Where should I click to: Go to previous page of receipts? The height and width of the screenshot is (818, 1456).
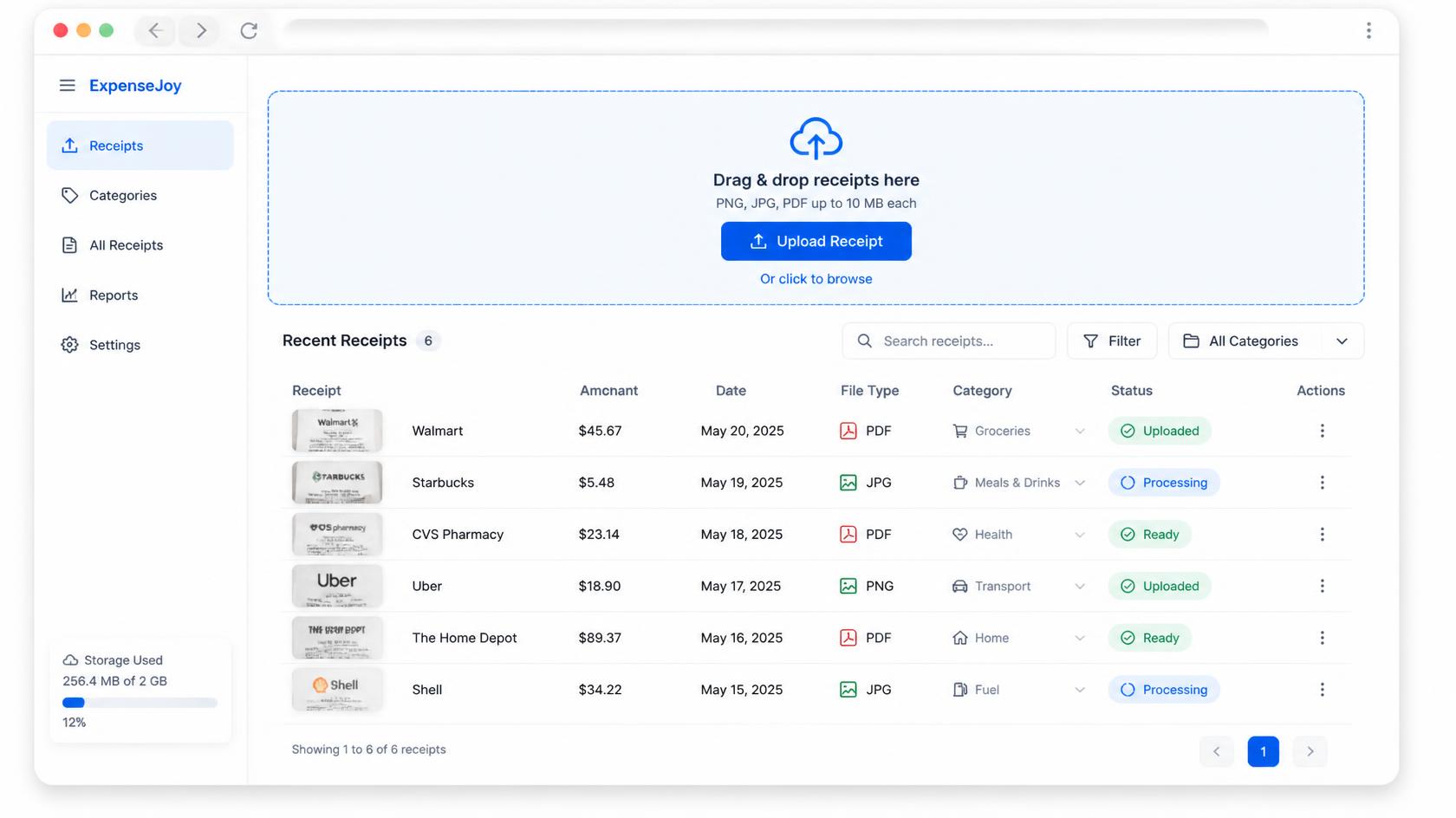pos(1216,751)
